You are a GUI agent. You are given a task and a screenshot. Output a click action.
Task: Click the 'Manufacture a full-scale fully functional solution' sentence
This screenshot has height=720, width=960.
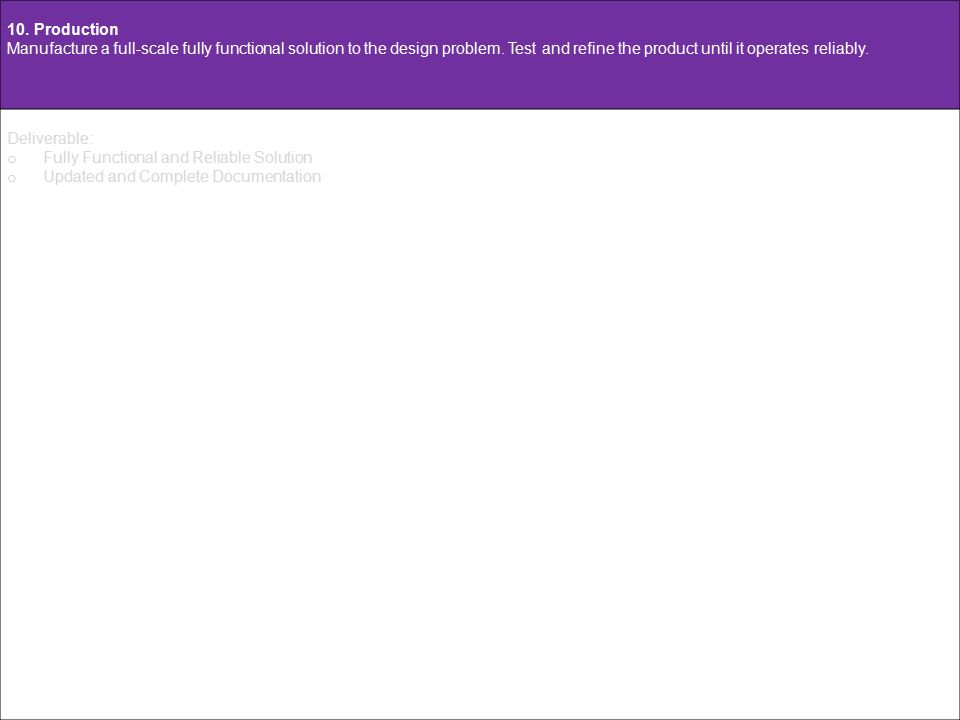[438, 49]
